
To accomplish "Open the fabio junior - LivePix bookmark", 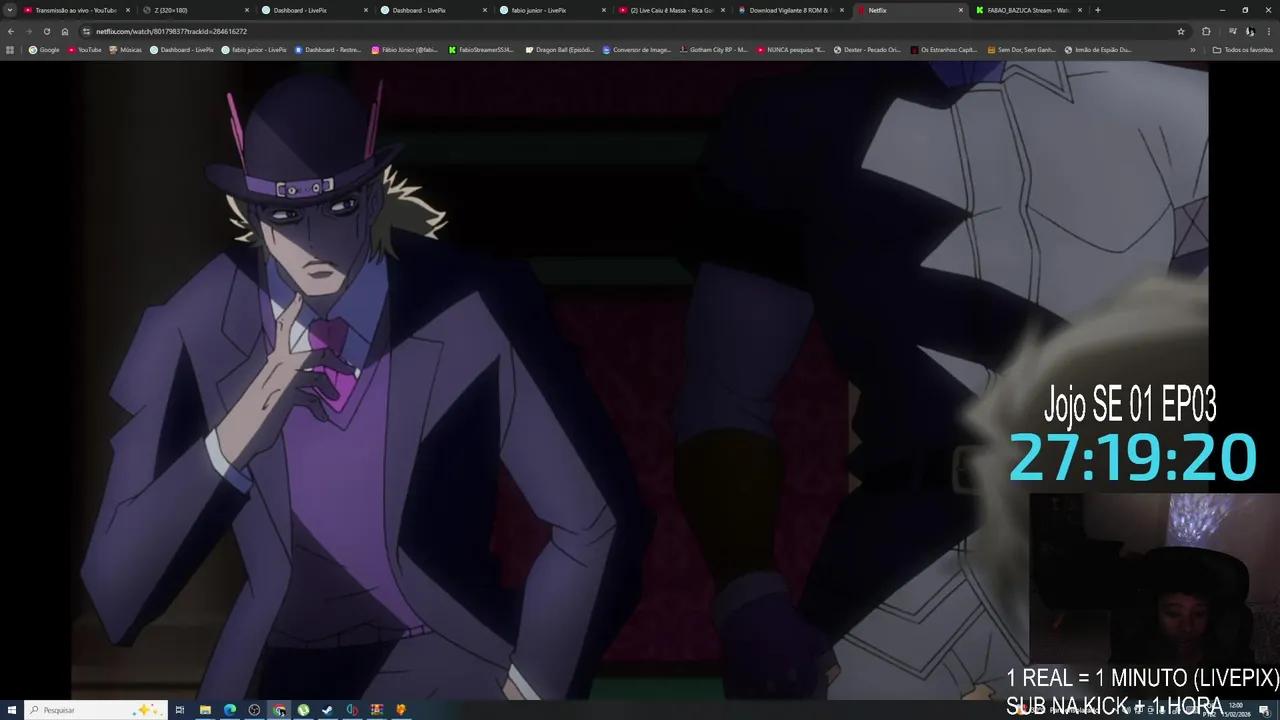I will (x=254, y=49).
